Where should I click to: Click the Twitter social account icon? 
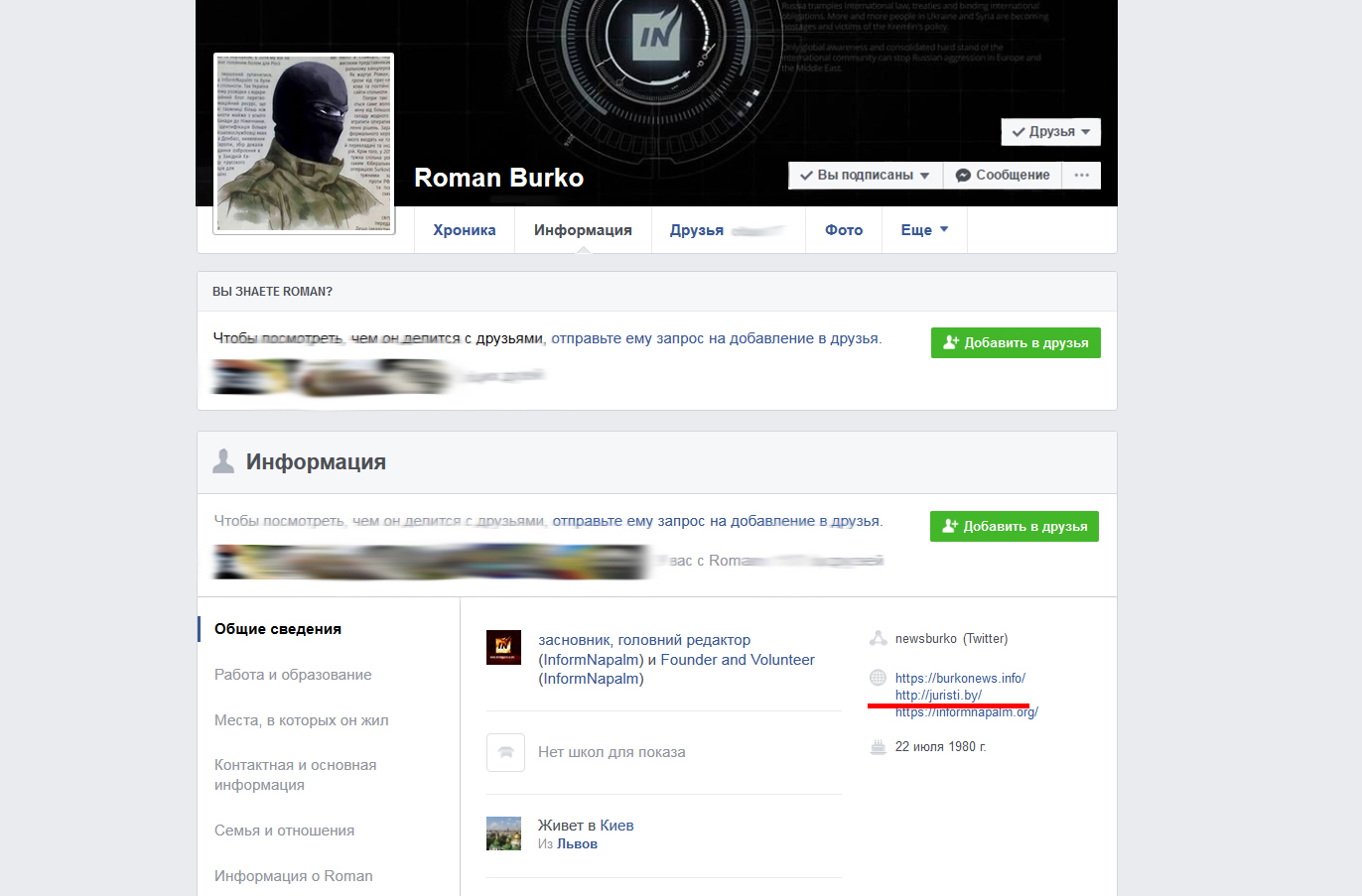pyautogui.click(x=878, y=639)
